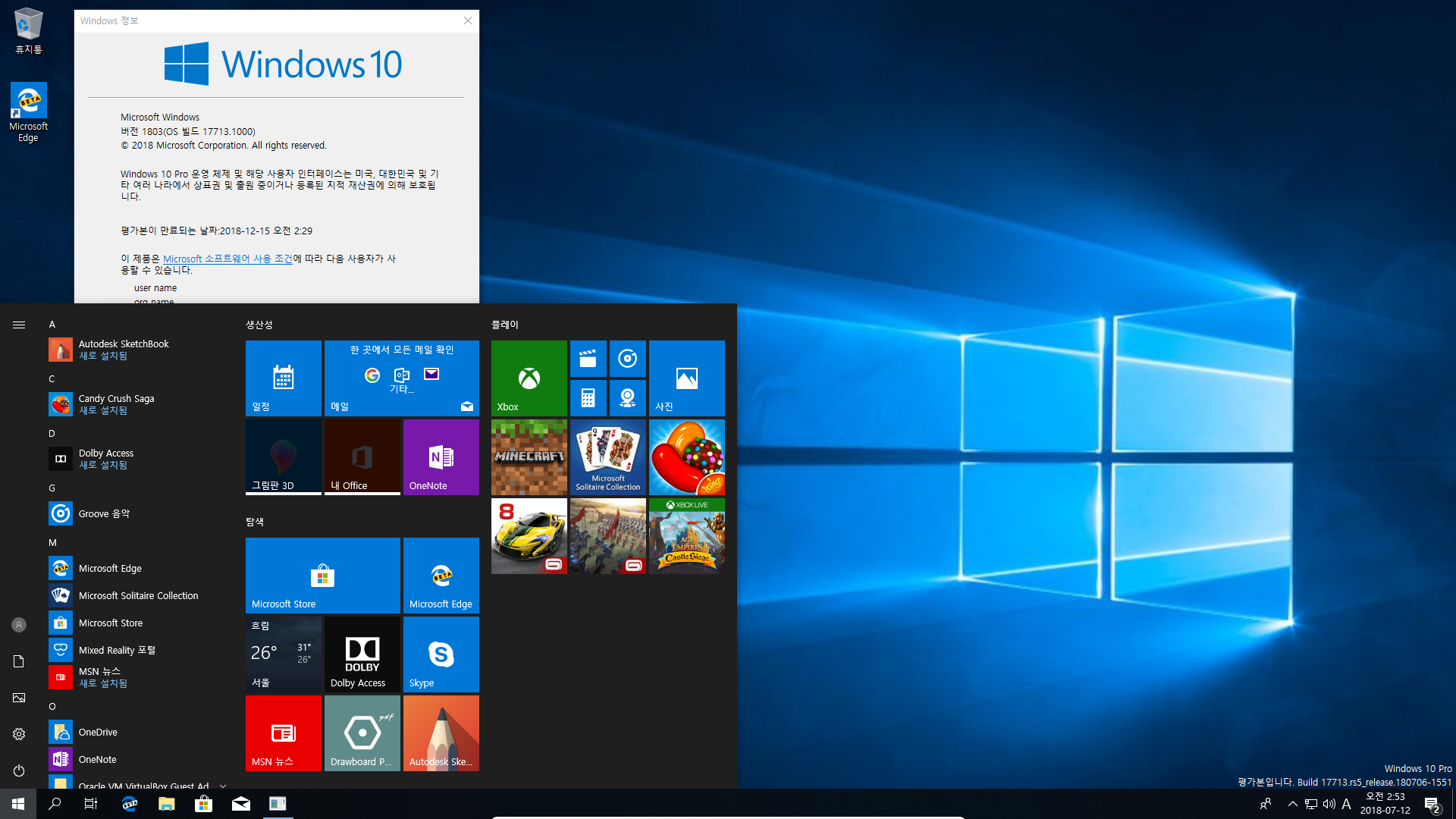Open Microsoft Store from the app list
The width and height of the screenshot is (1456, 819).
[x=136, y=623]
